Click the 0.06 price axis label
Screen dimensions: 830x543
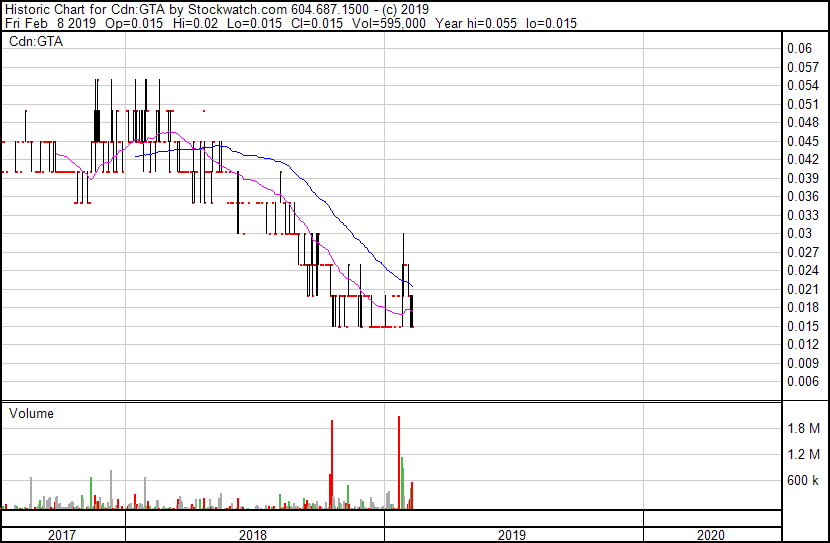click(x=799, y=48)
